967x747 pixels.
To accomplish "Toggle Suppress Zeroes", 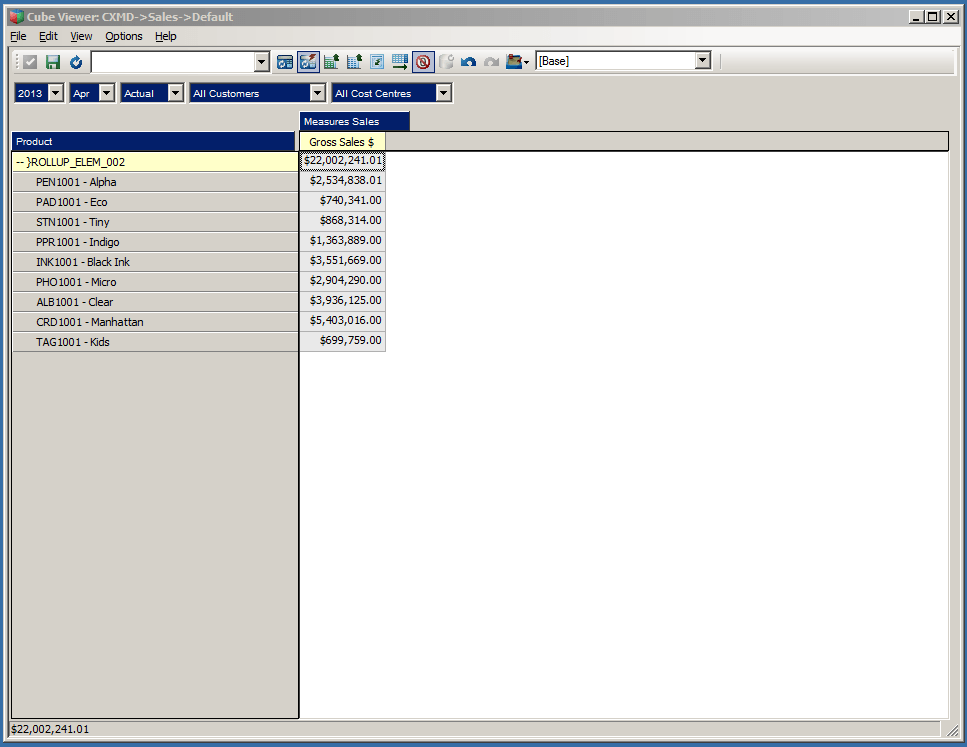I will coord(422,61).
